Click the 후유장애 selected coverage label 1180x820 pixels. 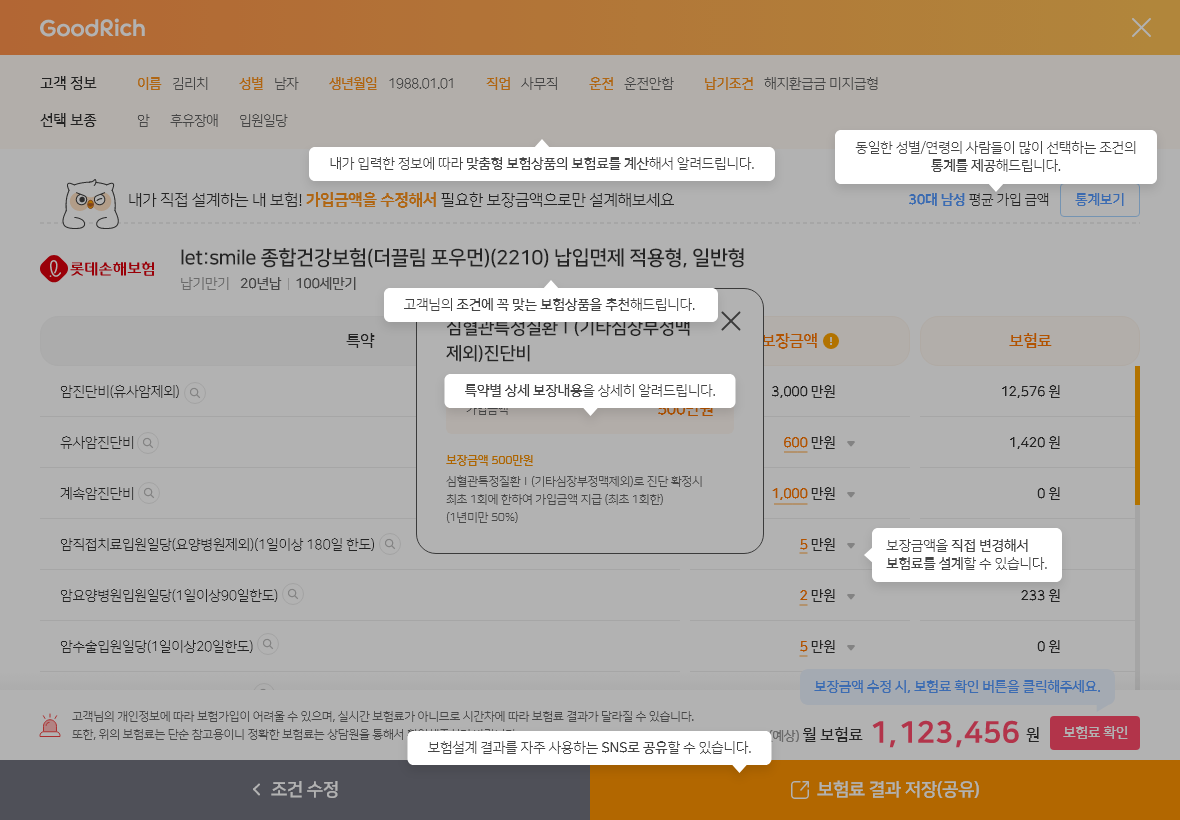[x=194, y=120]
